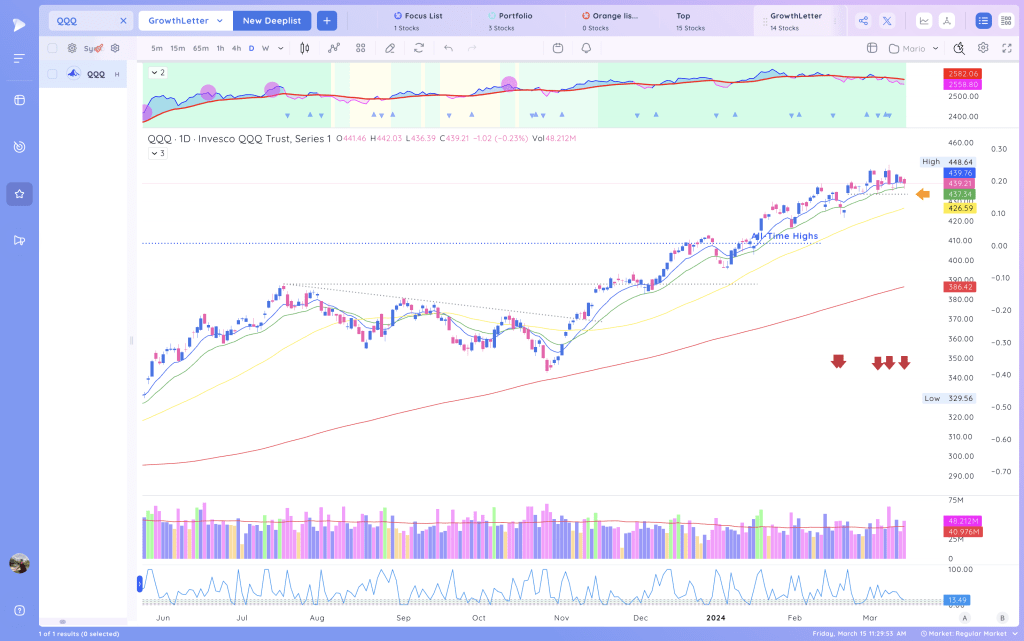Open chart settings gear at top right
This screenshot has height=641, width=1024.
(x=983, y=48)
